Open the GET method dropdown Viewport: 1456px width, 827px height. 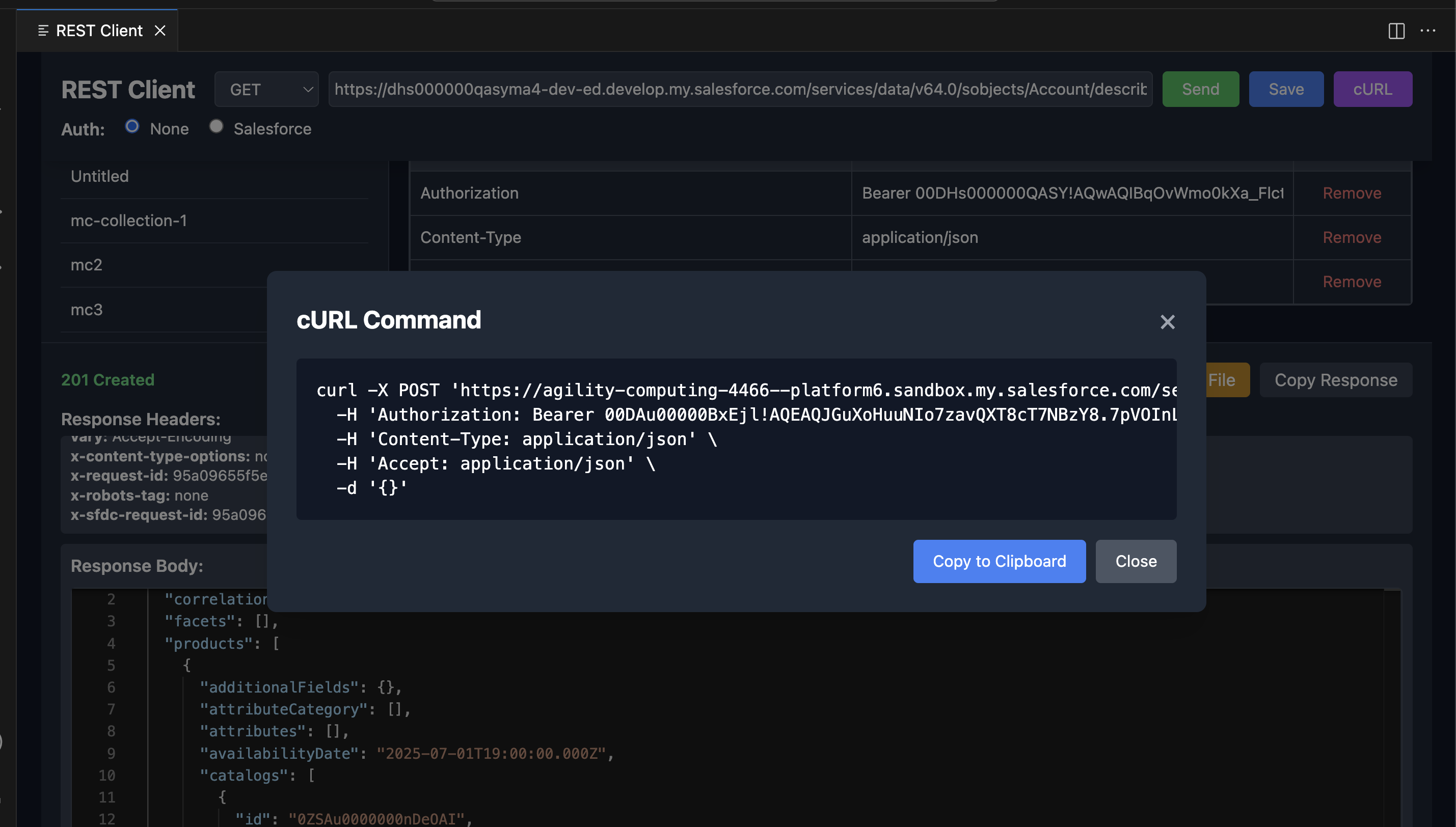tap(266, 89)
